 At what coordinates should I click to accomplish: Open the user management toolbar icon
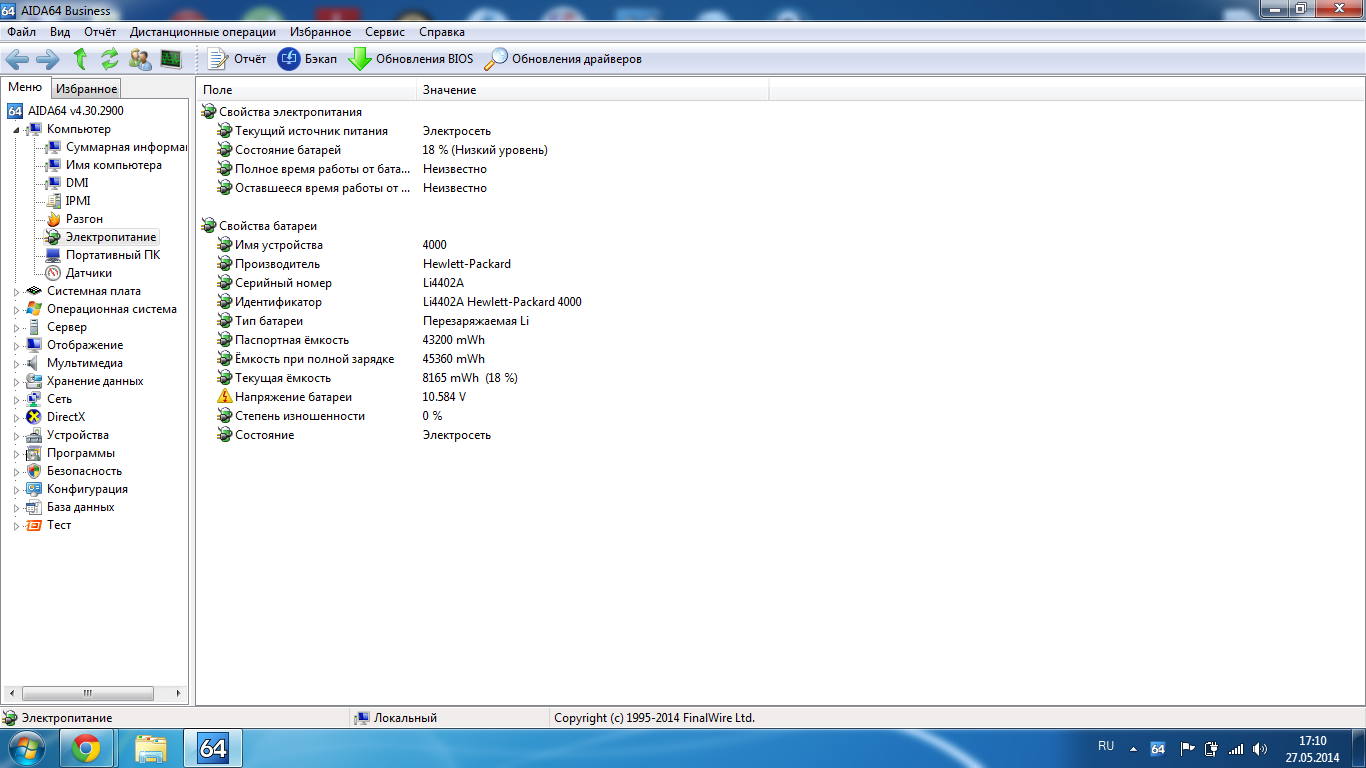point(140,59)
